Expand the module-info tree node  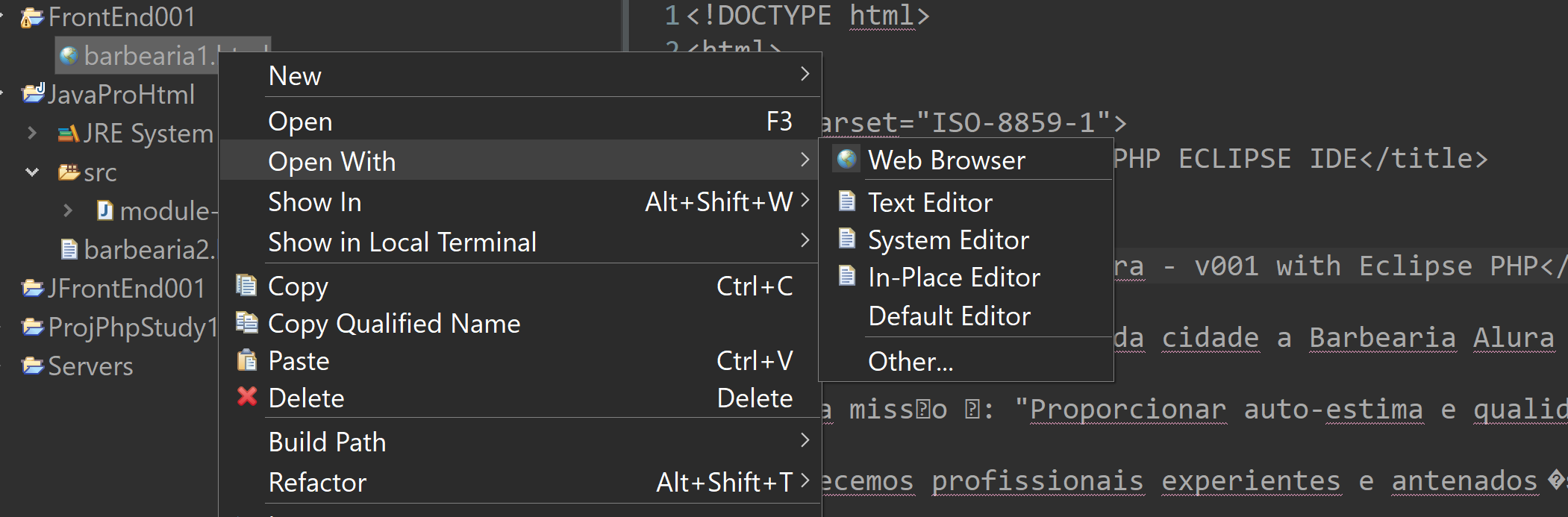click(x=68, y=211)
